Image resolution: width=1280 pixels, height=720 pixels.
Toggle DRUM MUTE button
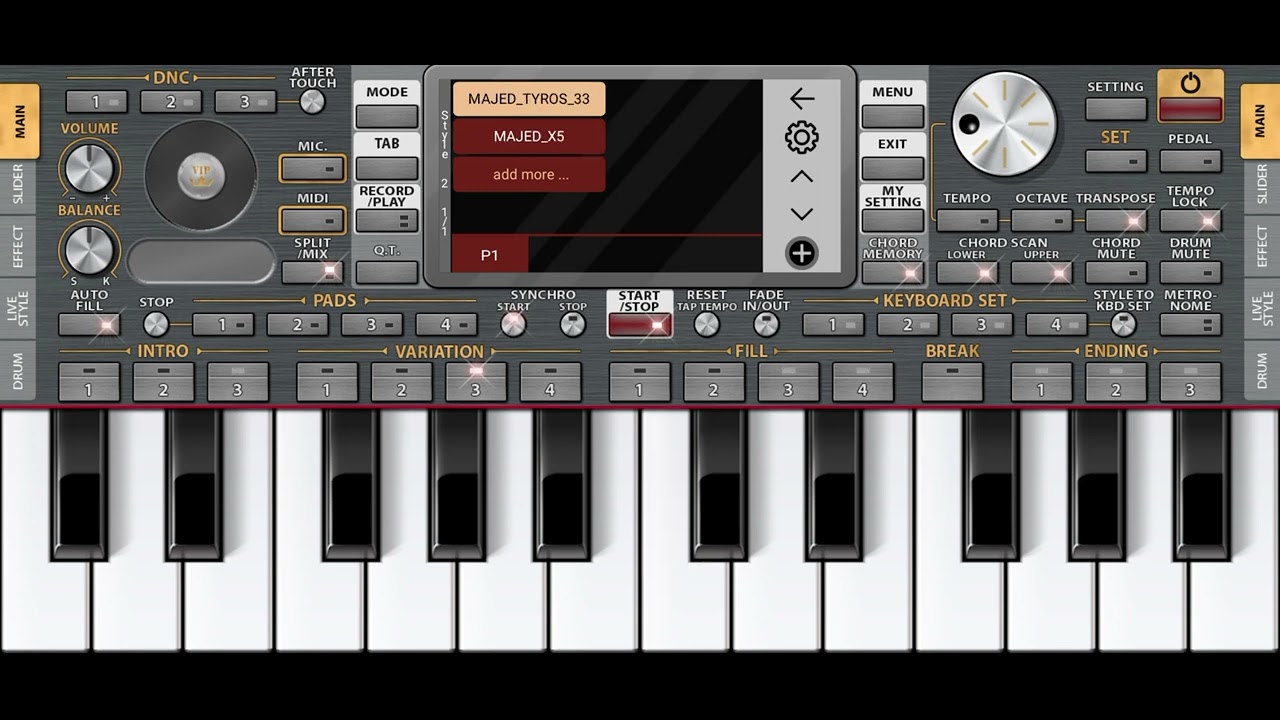click(1190, 272)
